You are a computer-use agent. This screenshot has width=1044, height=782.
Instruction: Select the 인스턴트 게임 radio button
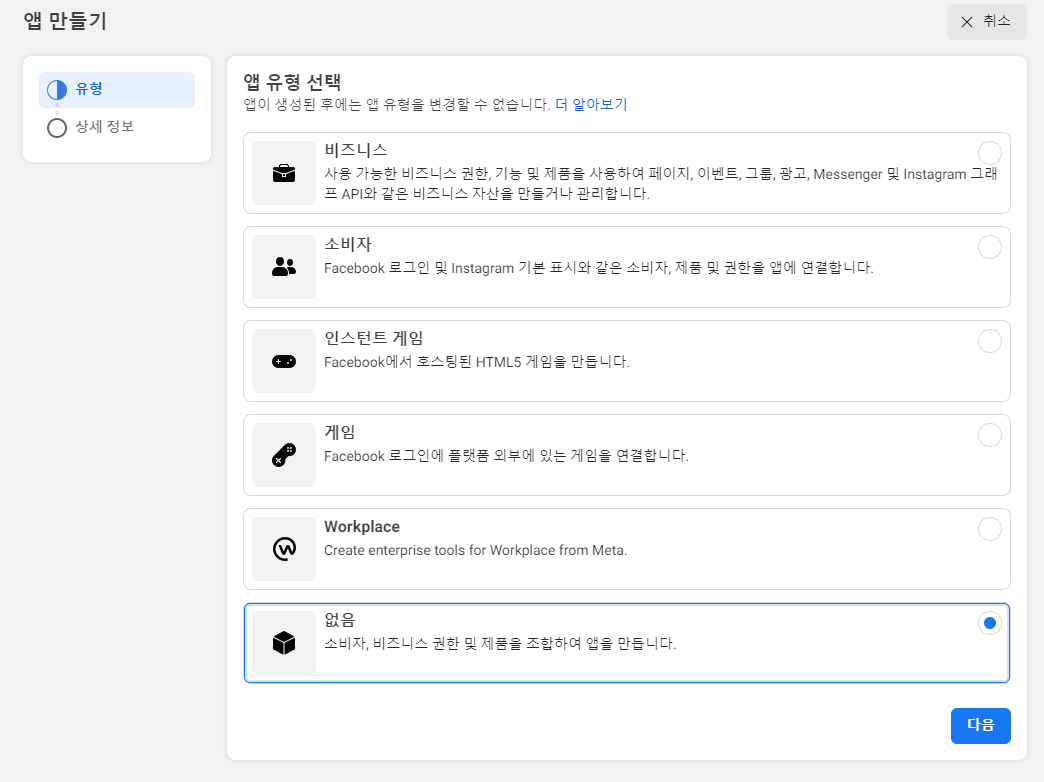989,341
